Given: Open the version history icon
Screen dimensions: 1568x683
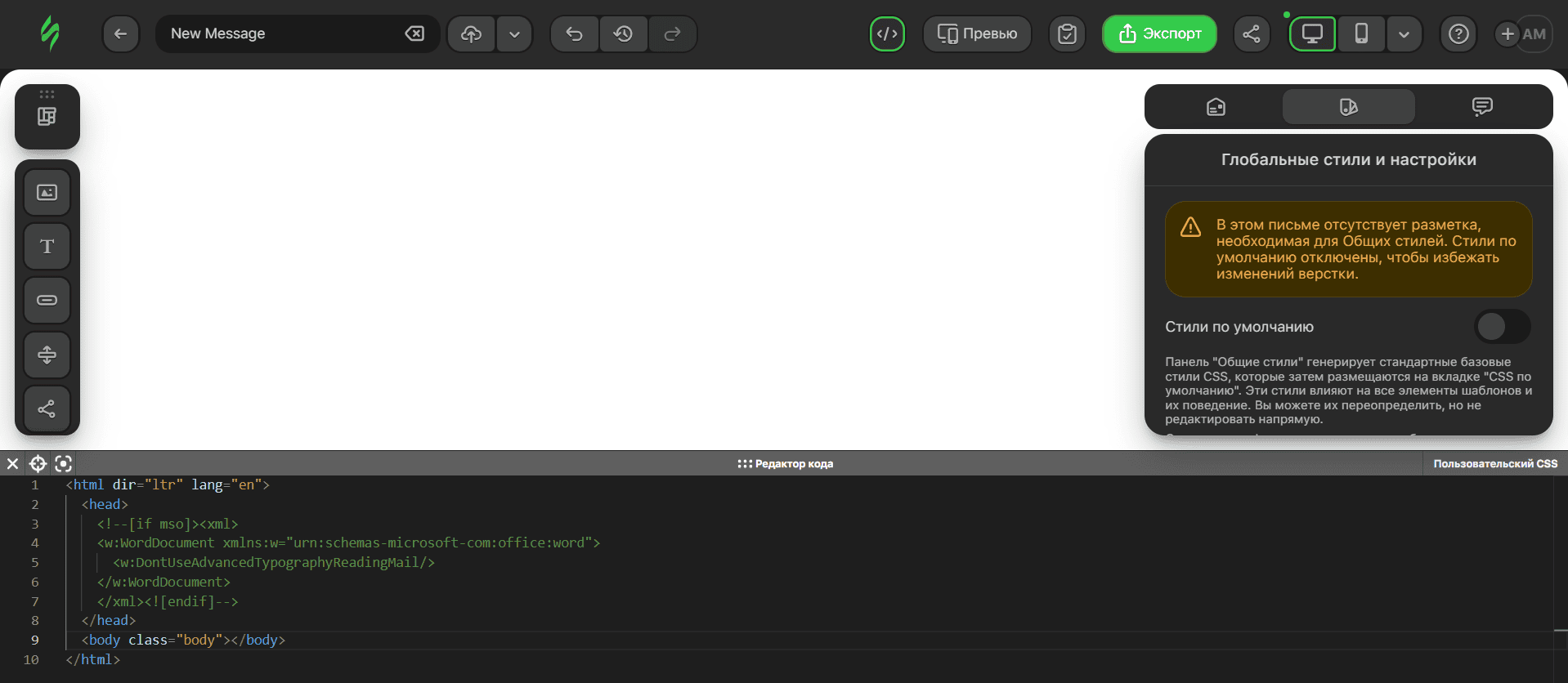Looking at the screenshot, I should coord(624,34).
